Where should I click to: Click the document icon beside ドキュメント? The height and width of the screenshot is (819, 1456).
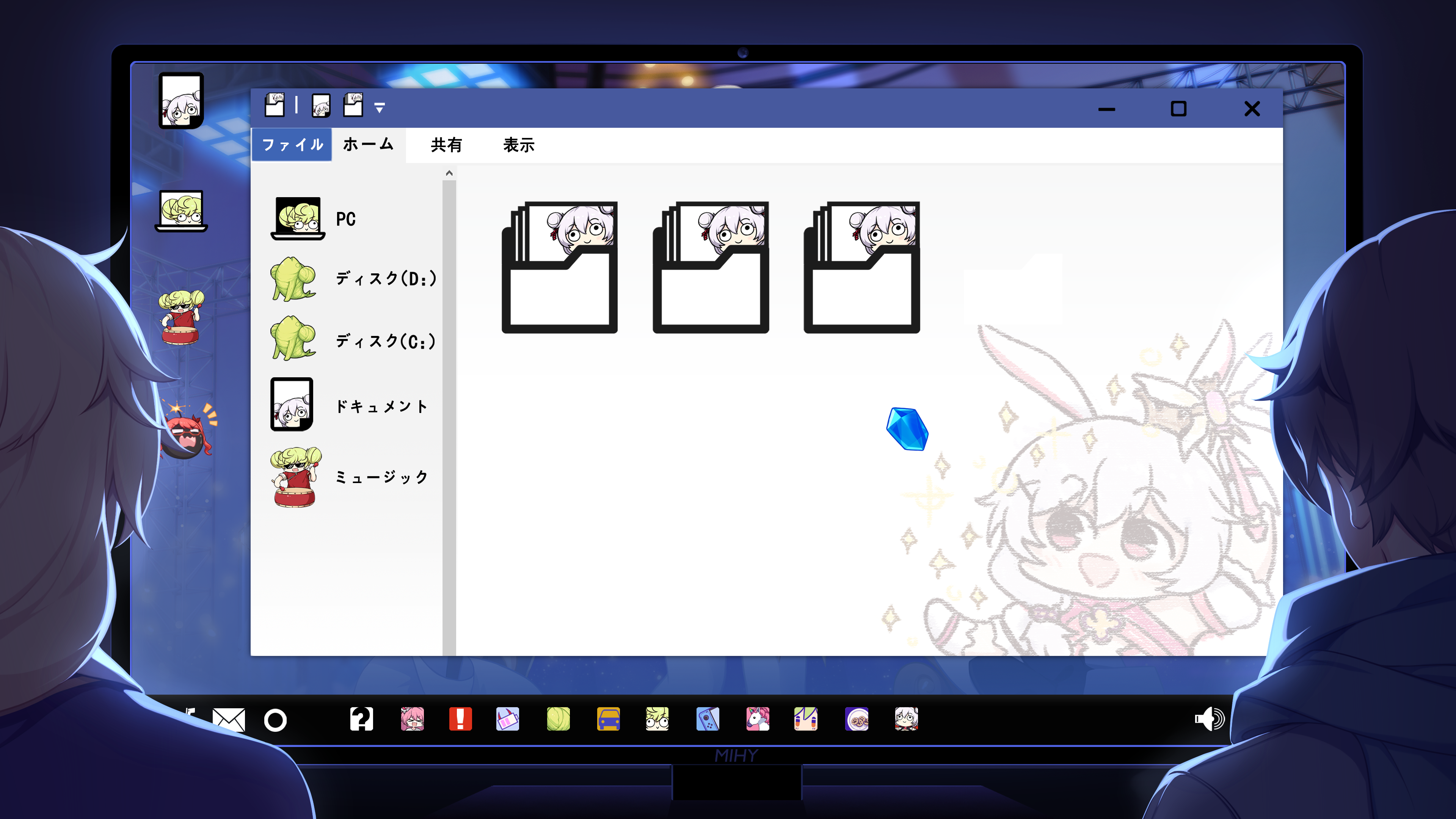[292, 404]
